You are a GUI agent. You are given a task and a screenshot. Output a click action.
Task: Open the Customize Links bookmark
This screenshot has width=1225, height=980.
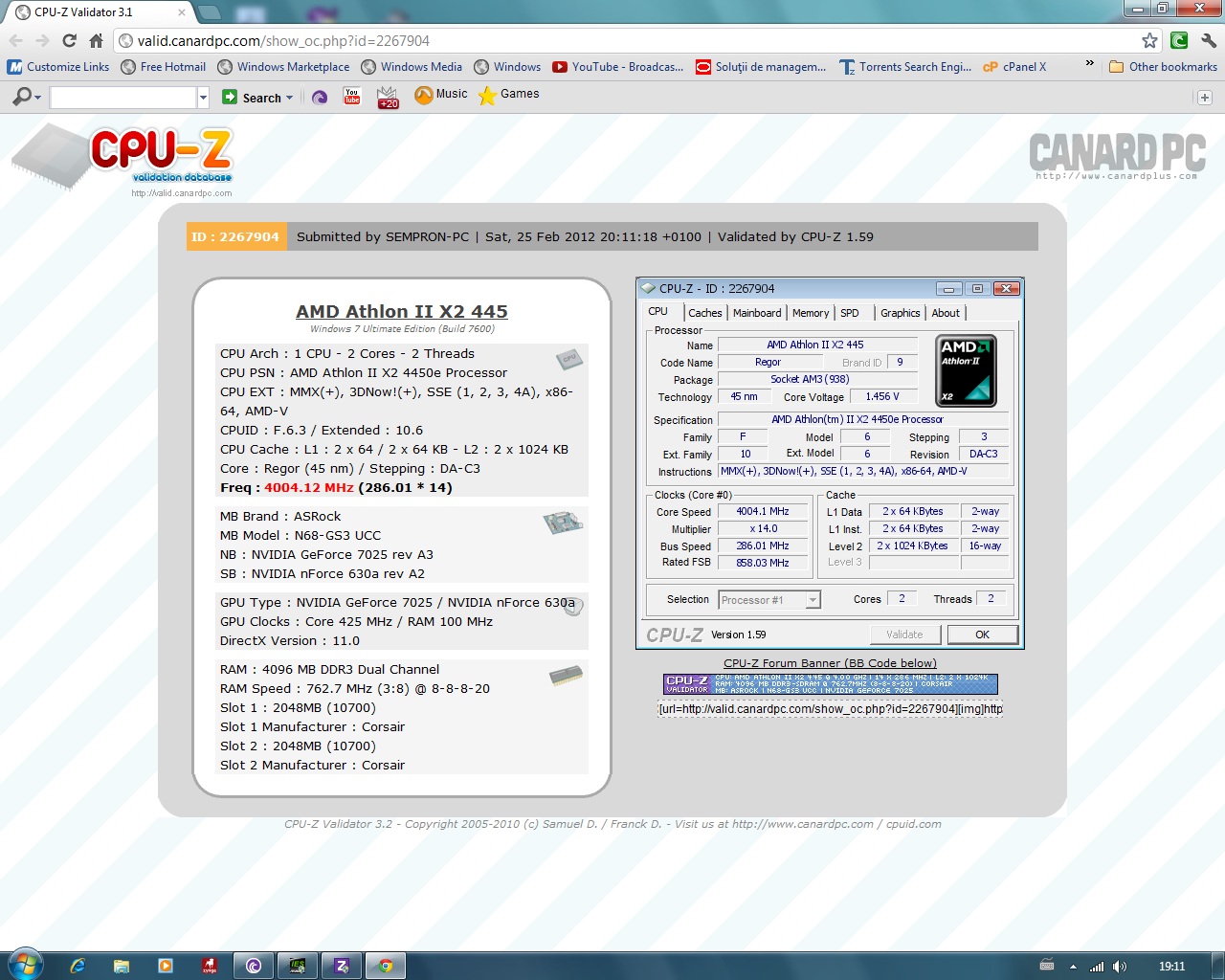(x=58, y=67)
